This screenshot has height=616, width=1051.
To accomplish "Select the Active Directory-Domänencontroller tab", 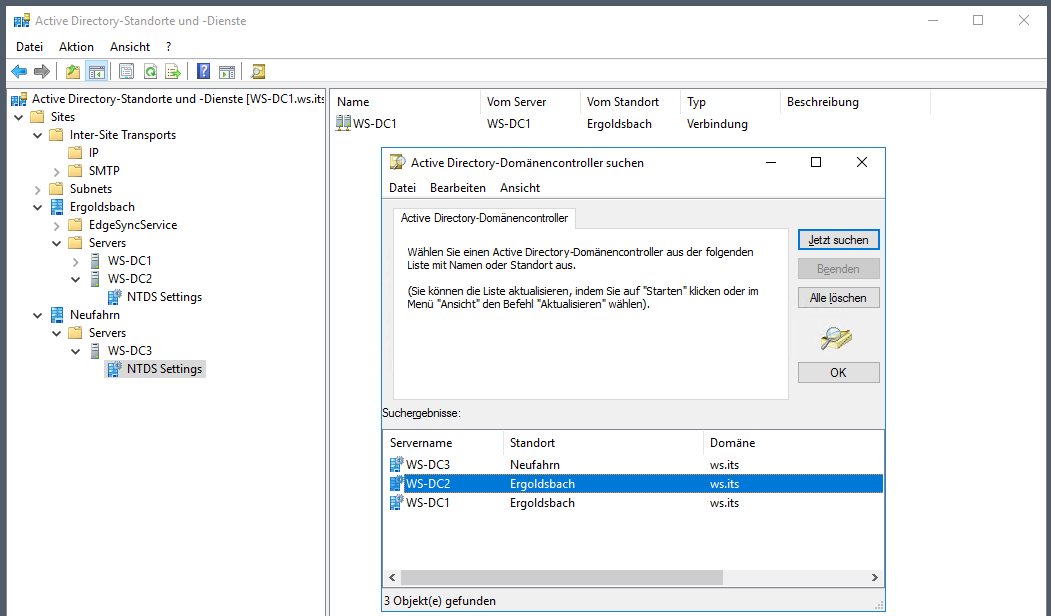I will (484, 218).
